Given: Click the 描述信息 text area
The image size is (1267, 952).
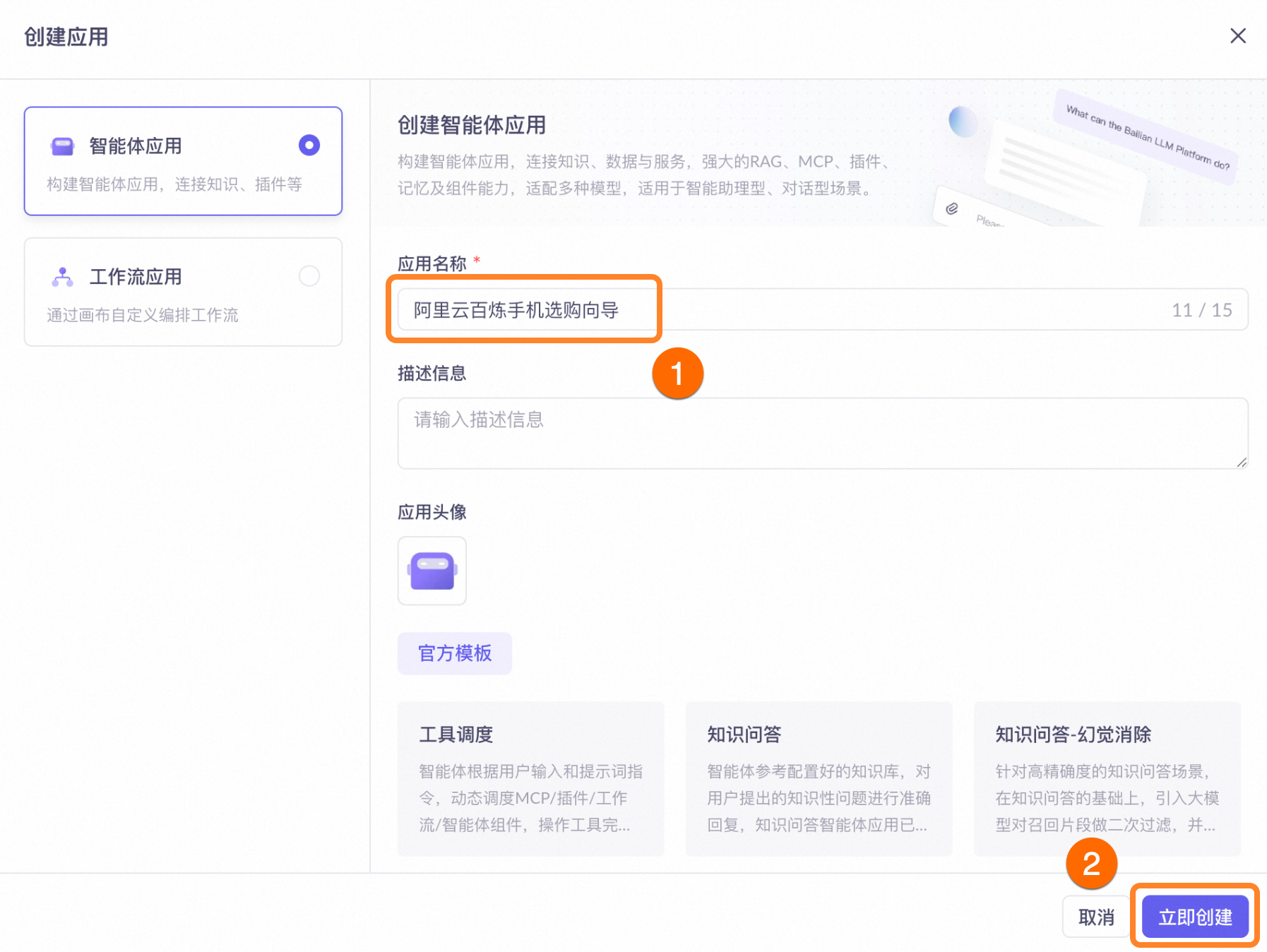Looking at the screenshot, I should tap(823, 433).
